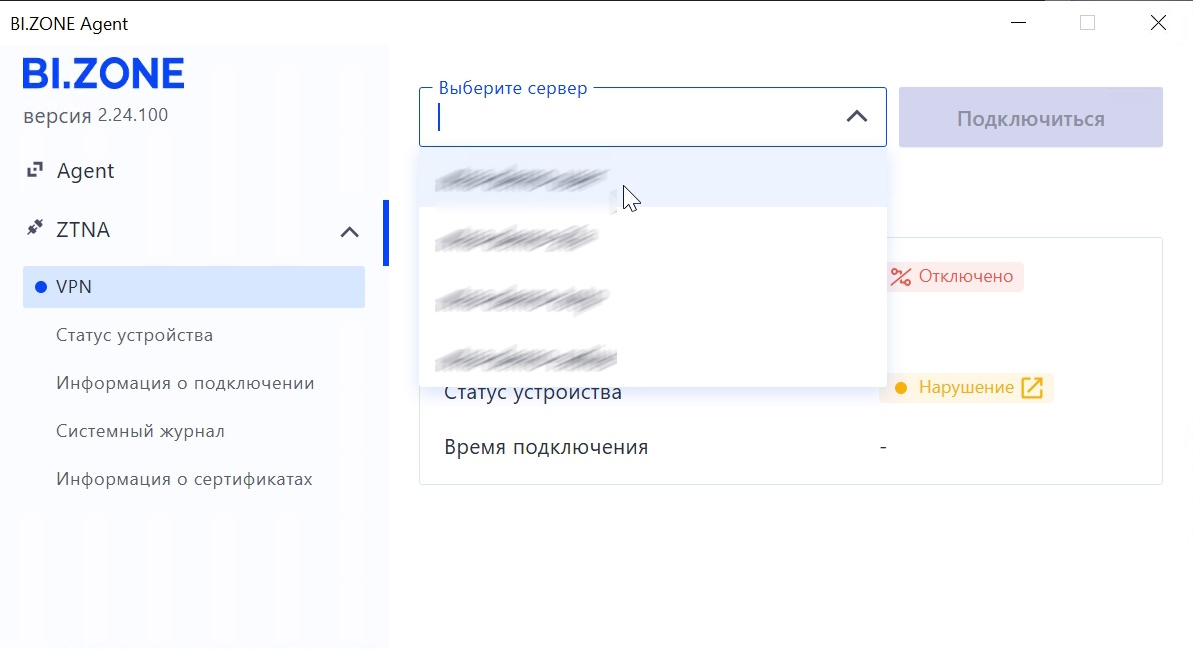This screenshot has height=649, width=1193.
Task: Collapse the server dropdown arrow
Action: pyautogui.click(x=857, y=116)
